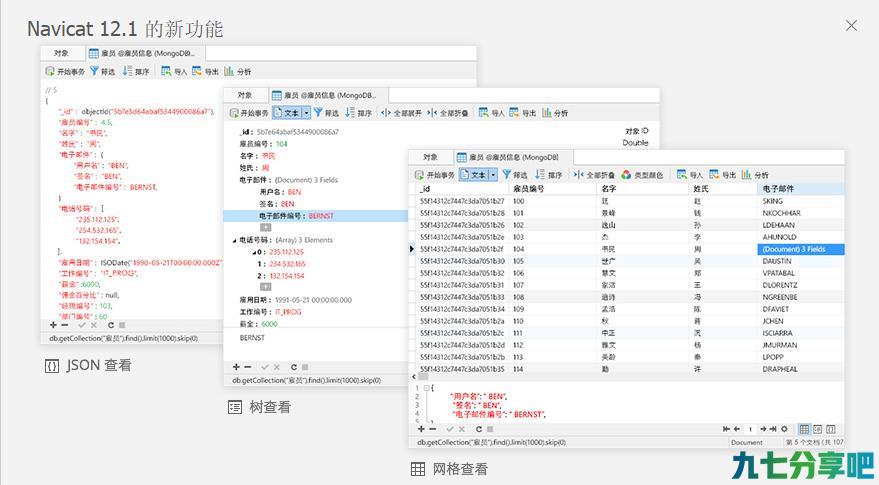
Task: Select the NKOCHHAR email cell
Action: tap(801, 213)
